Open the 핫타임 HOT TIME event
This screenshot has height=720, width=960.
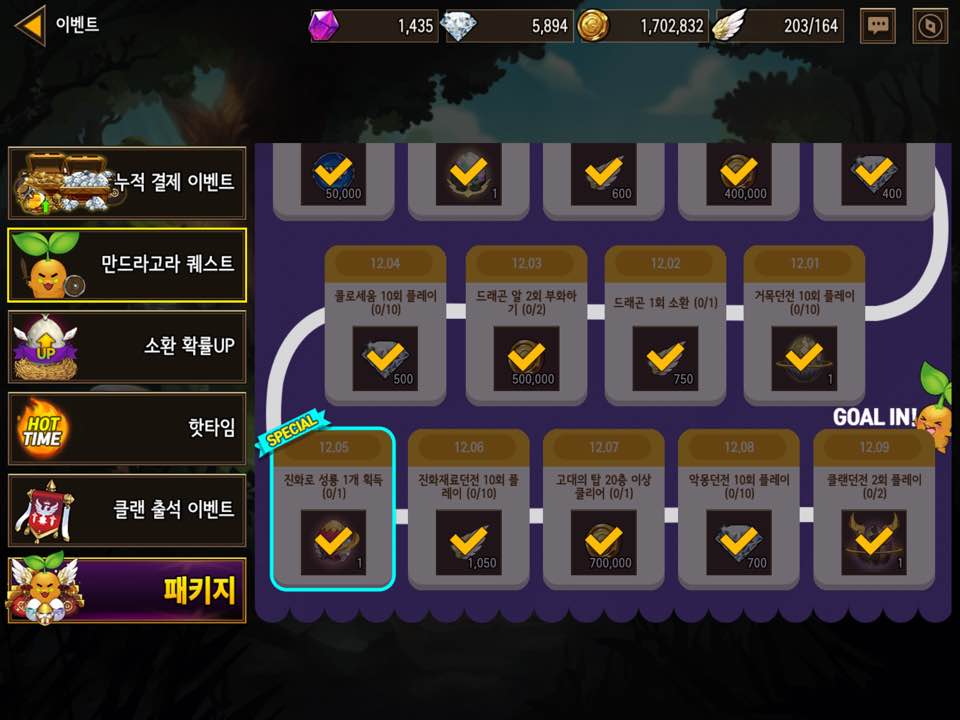[127, 428]
